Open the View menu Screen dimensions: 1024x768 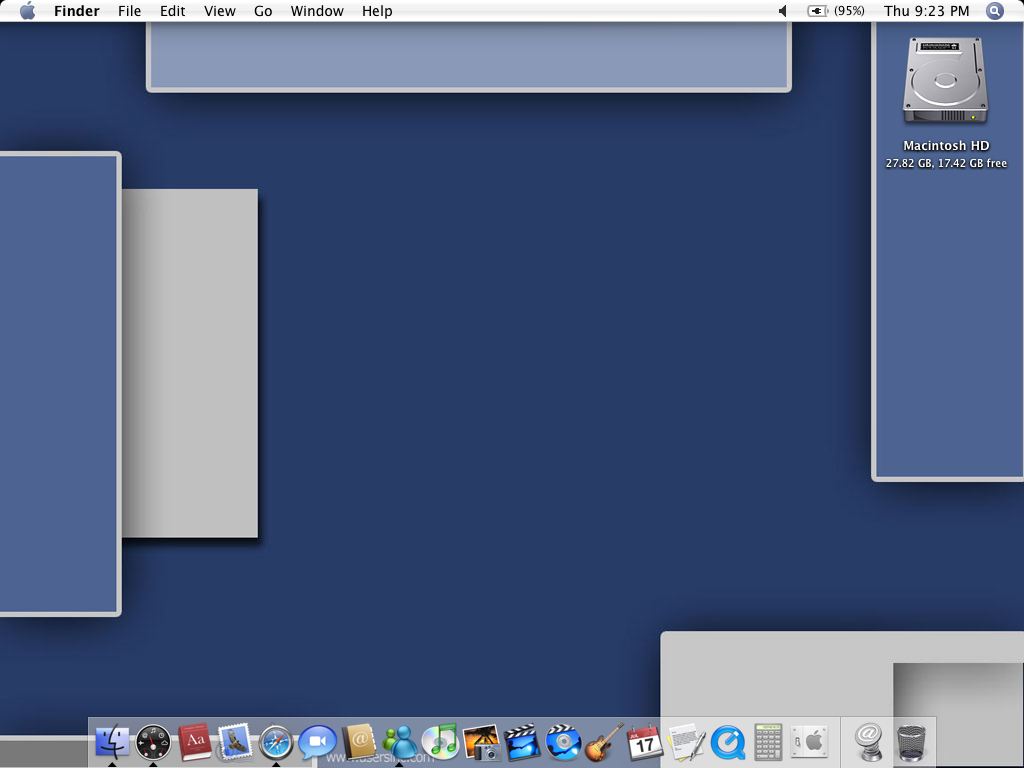click(219, 11)
